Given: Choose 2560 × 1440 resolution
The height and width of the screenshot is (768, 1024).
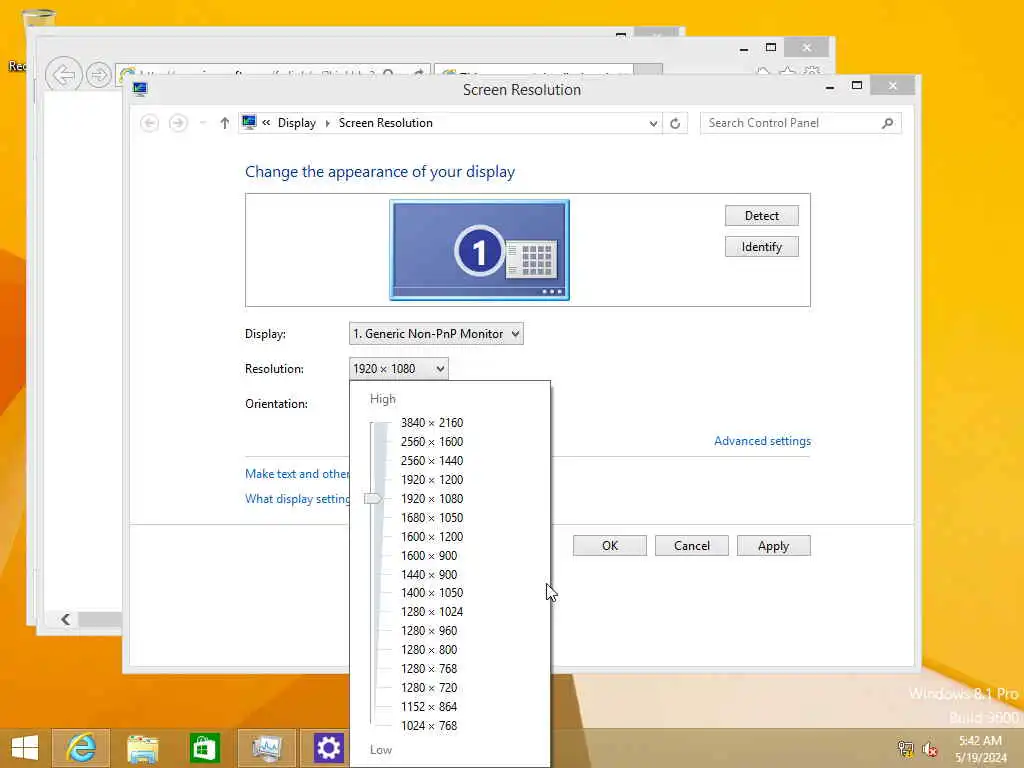Looking at the screenshot, I should [x=432, y=460].
